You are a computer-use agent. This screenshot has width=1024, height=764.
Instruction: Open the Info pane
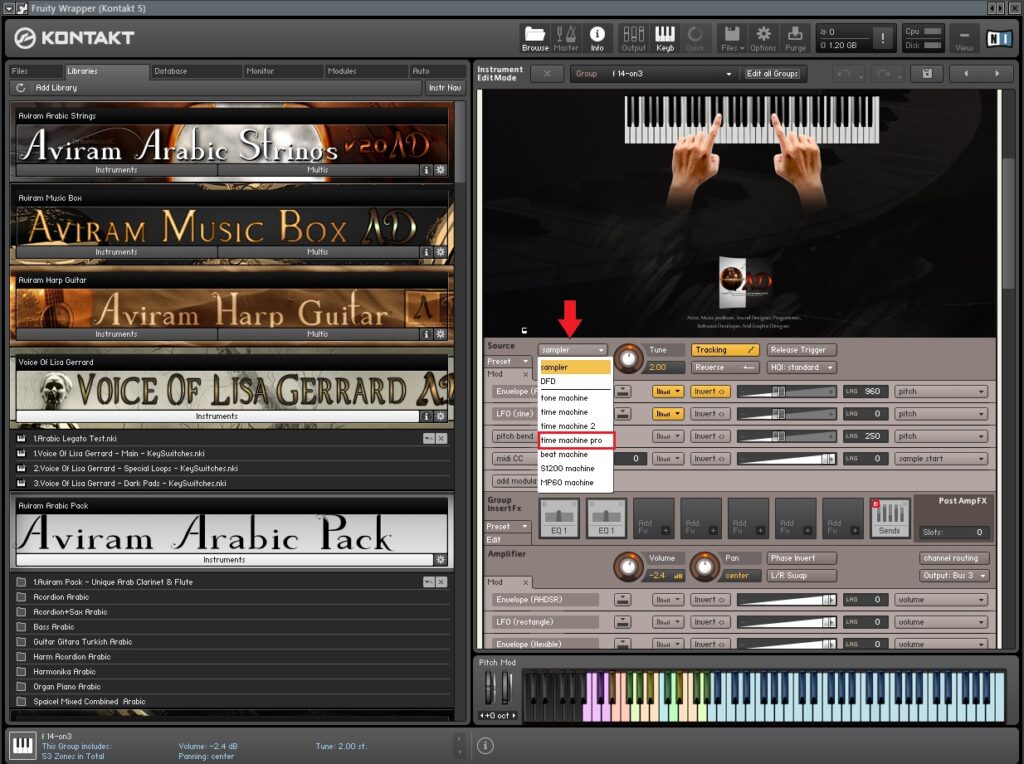597,39
